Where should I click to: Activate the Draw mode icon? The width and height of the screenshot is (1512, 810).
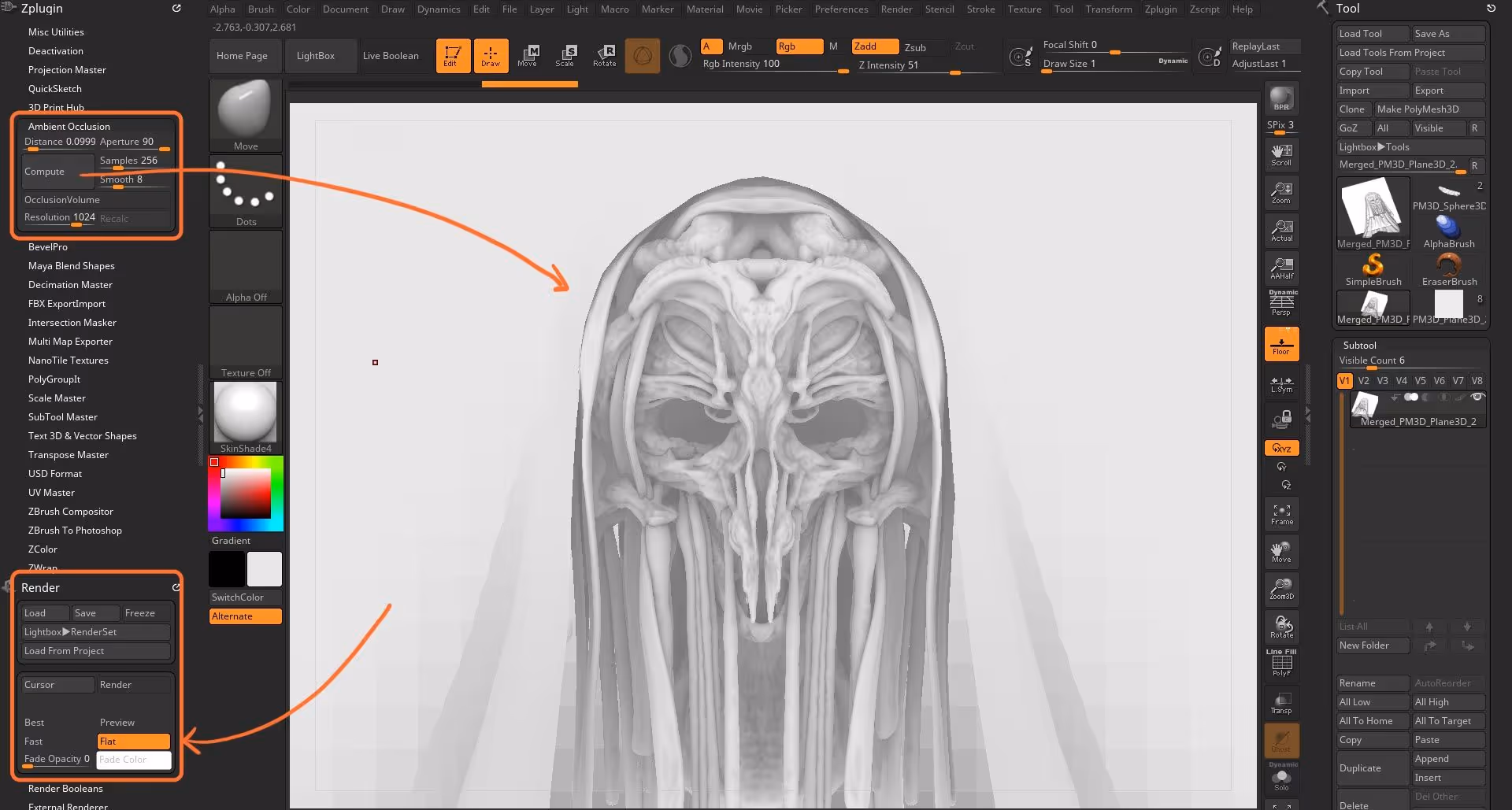[x=491, y=56]
